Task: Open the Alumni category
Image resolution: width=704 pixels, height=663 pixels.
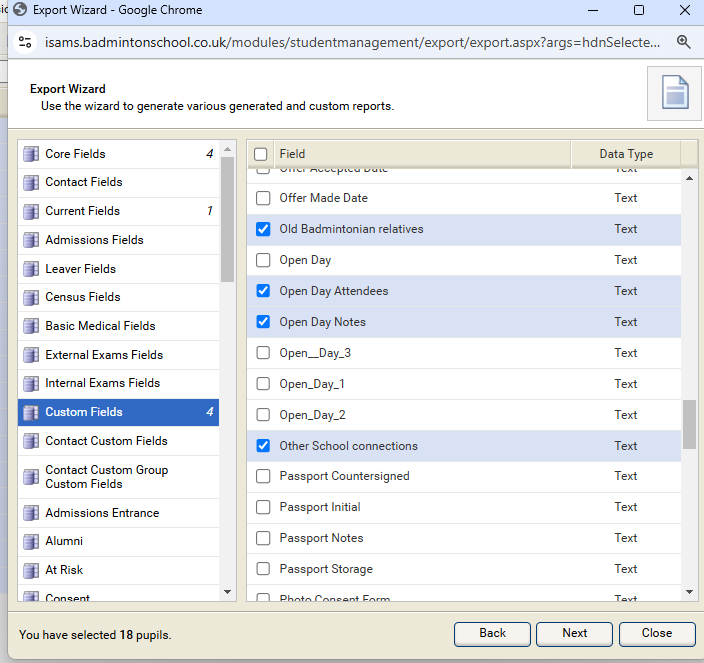Action: click(x=119, y=542)
